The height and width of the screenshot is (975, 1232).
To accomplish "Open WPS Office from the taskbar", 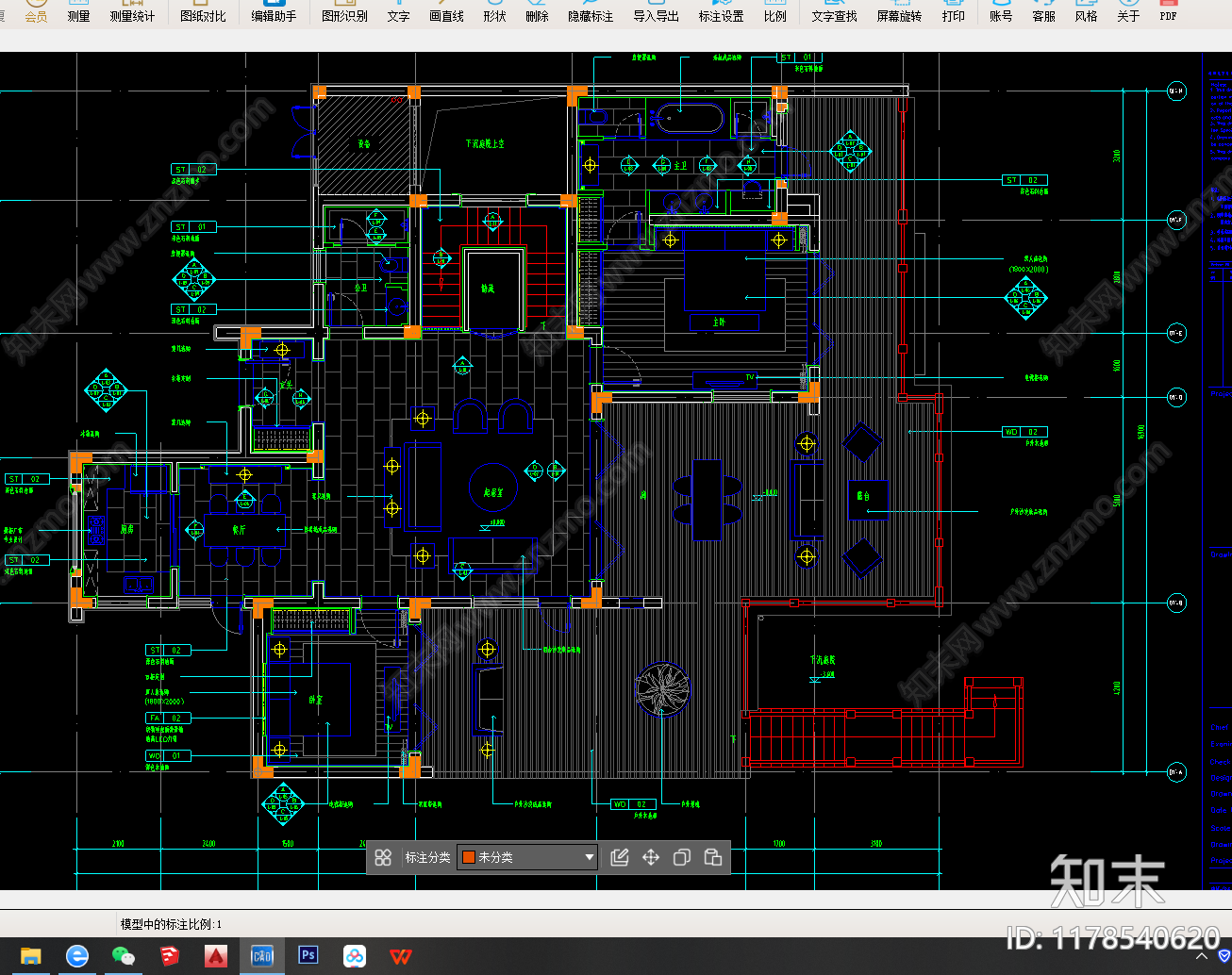I will coord(400,956).
